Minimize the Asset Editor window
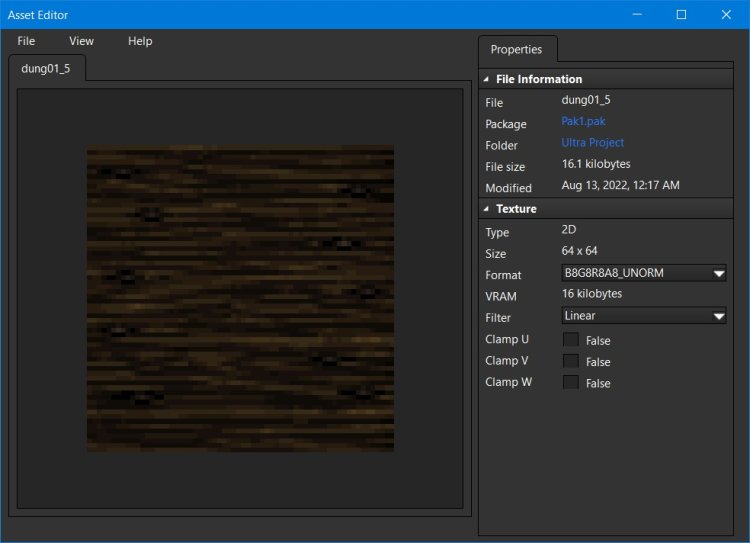The image size is (750, 543). pyautogui.click(x=635, y=14)
